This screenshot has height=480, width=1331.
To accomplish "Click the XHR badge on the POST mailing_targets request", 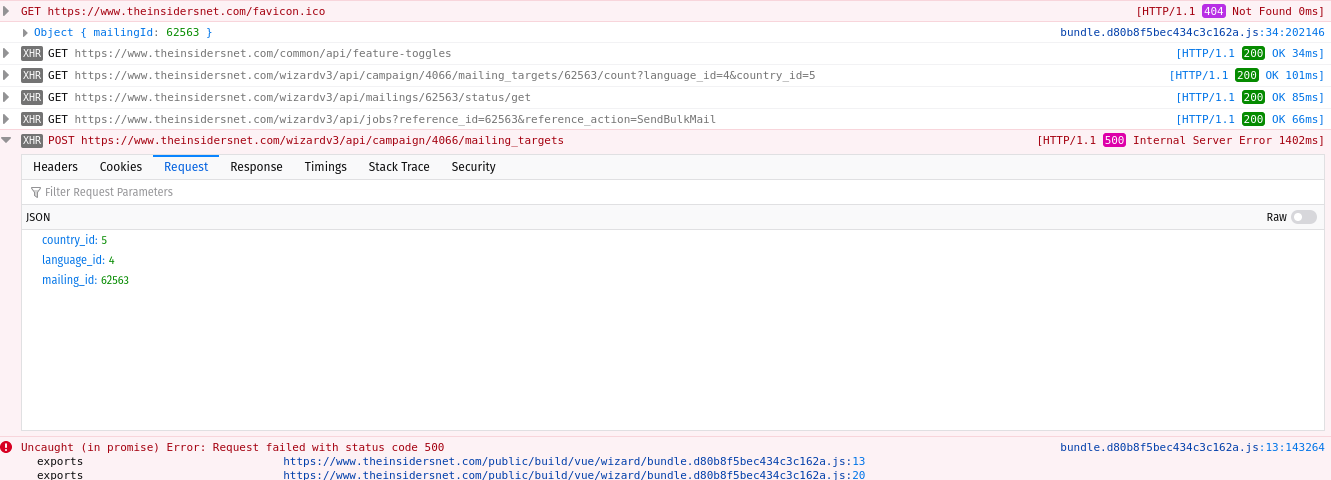I will pos(32,141).
